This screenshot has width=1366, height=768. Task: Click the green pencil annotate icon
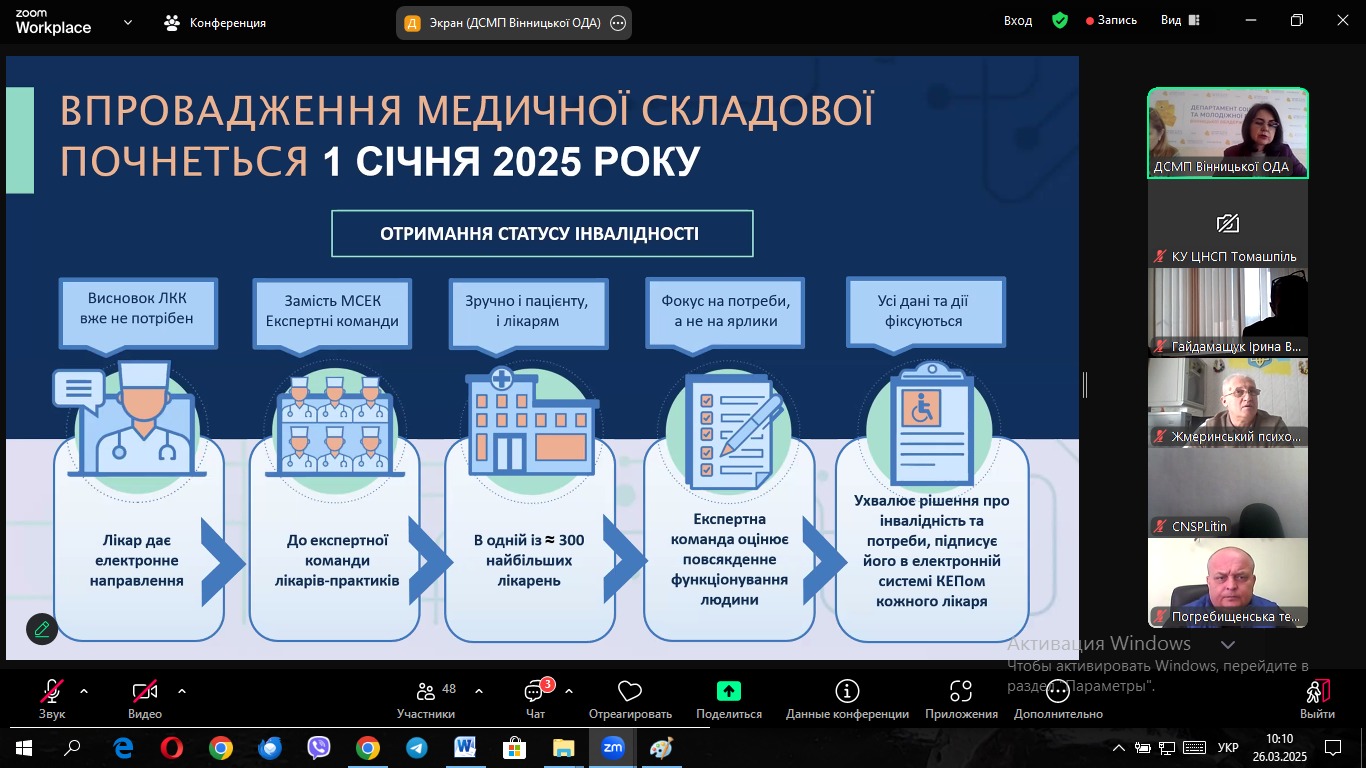pyautogui.click(x=42, y=629)
